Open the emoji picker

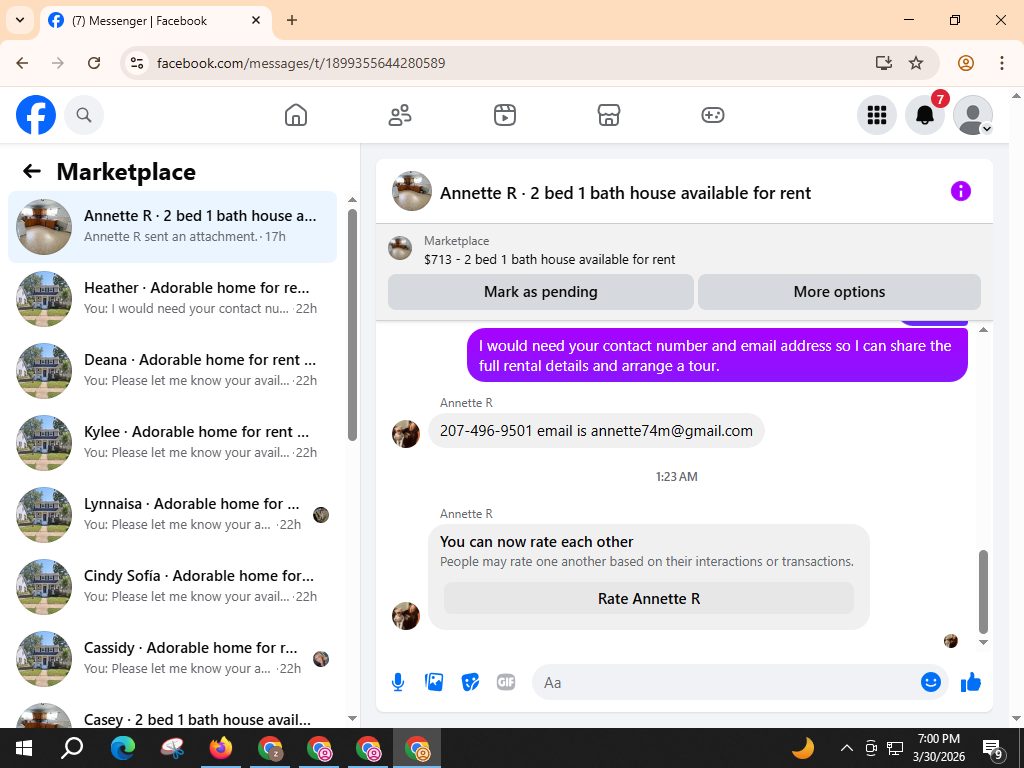[931, 682]
